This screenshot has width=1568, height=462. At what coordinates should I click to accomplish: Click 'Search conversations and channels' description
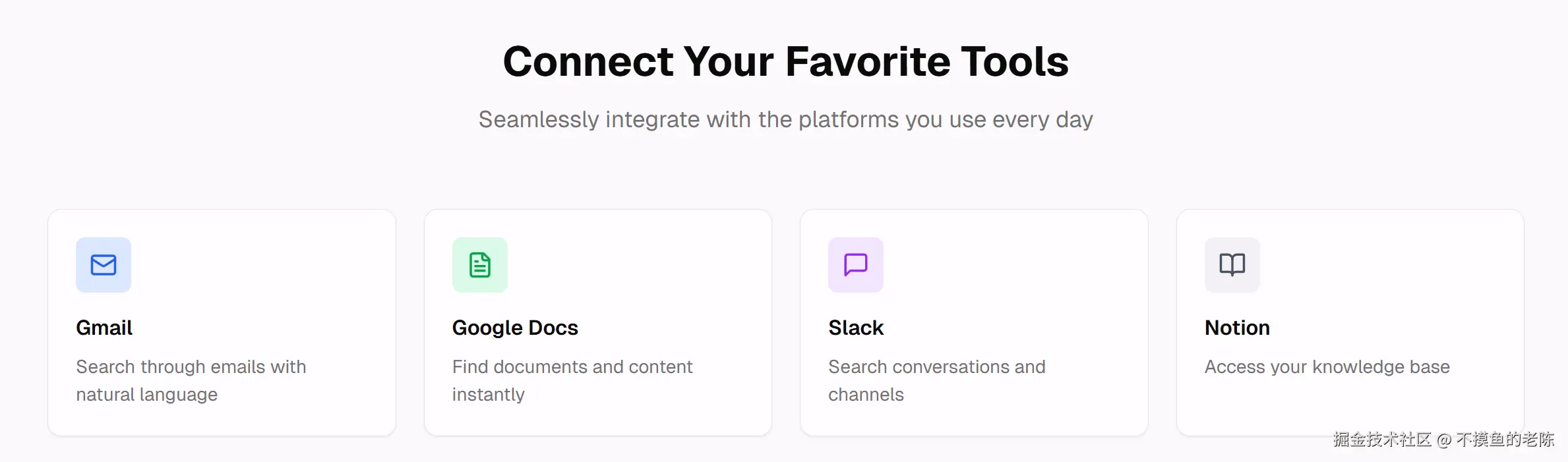pyautogui.click(x=936, y=380)
